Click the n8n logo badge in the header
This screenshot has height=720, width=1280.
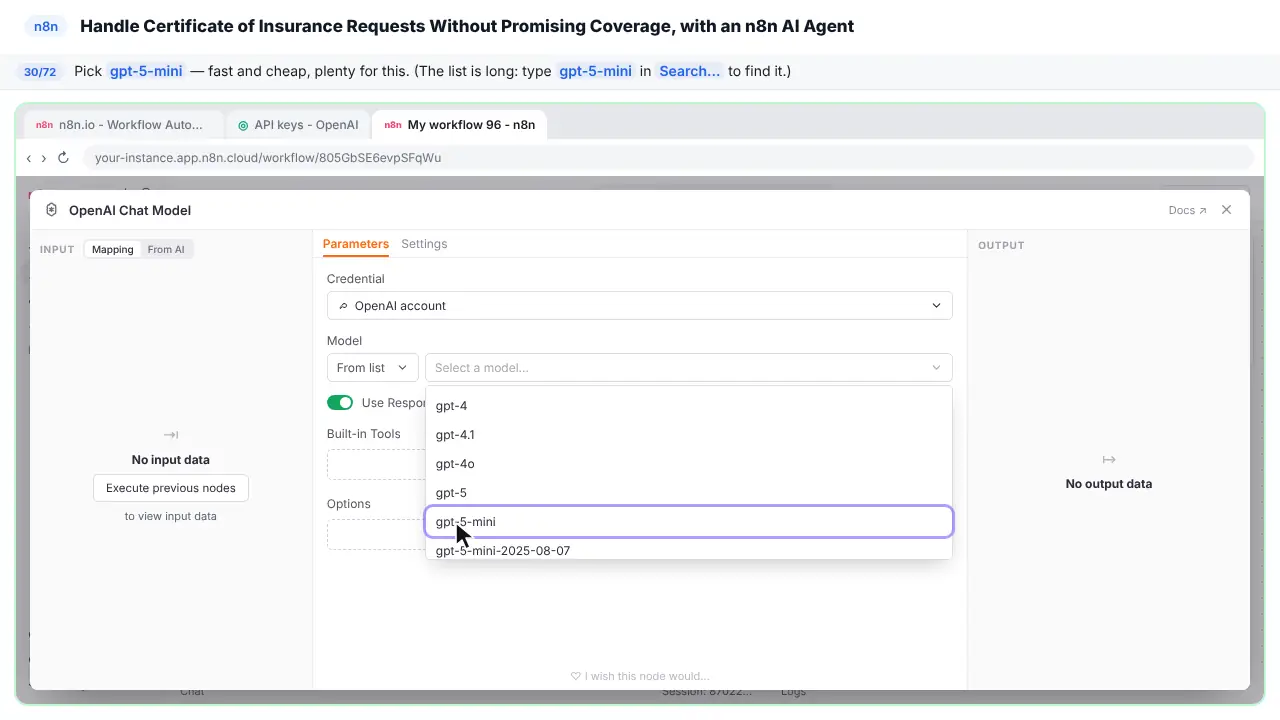coord(46,27)
